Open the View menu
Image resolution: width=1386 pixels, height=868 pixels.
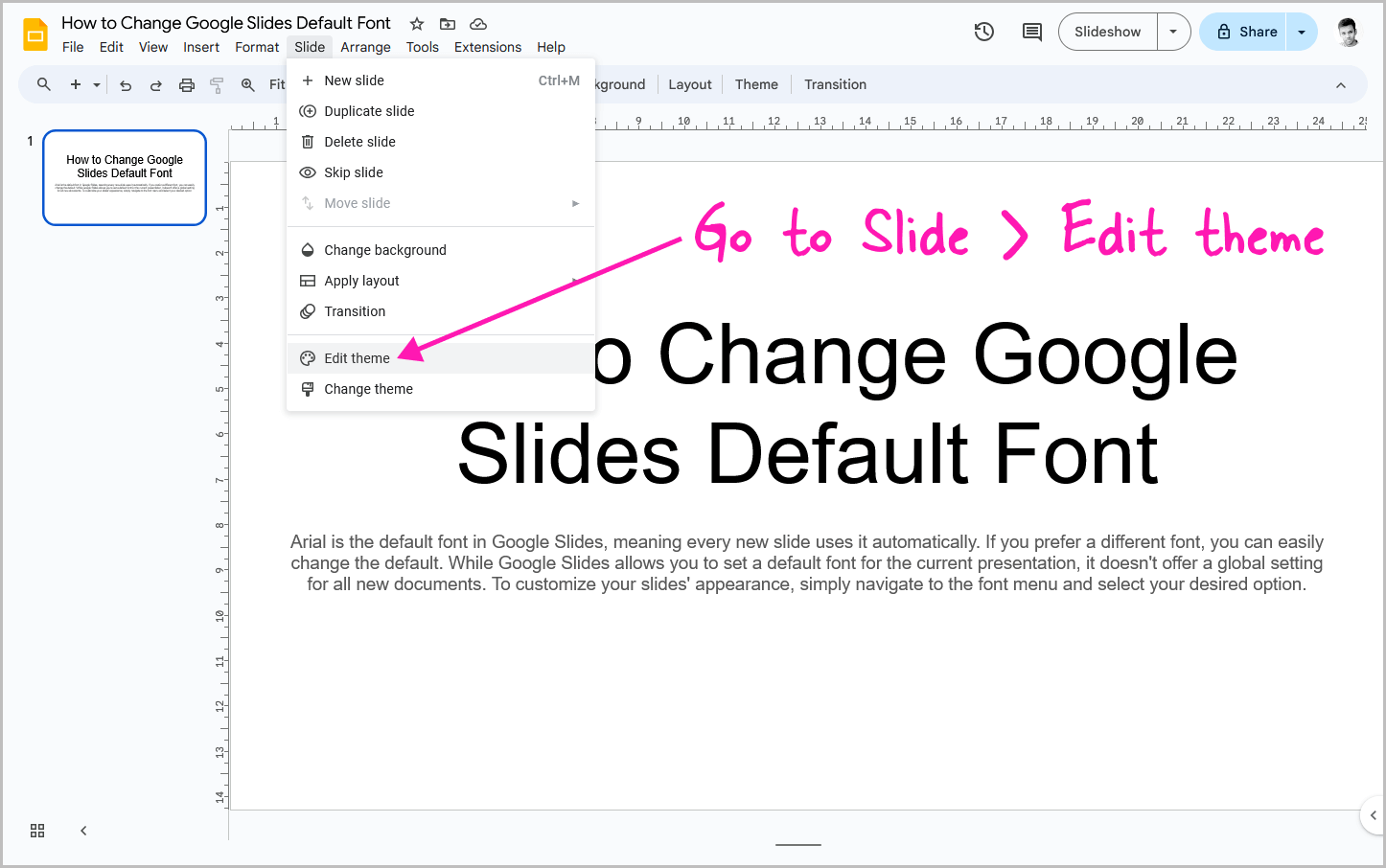click(153, 47)
